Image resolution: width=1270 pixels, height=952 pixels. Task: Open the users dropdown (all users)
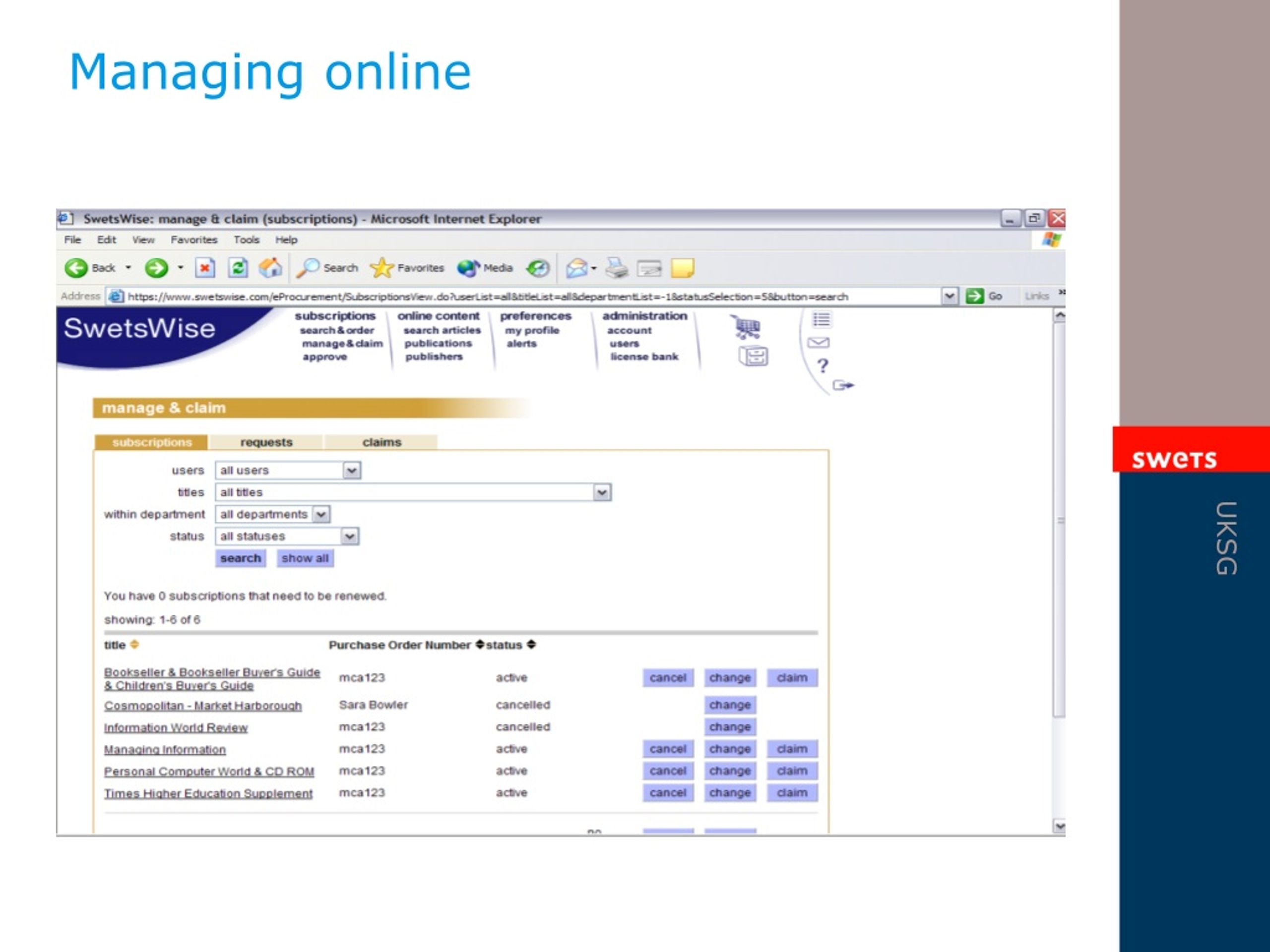(x=288, y=471)
